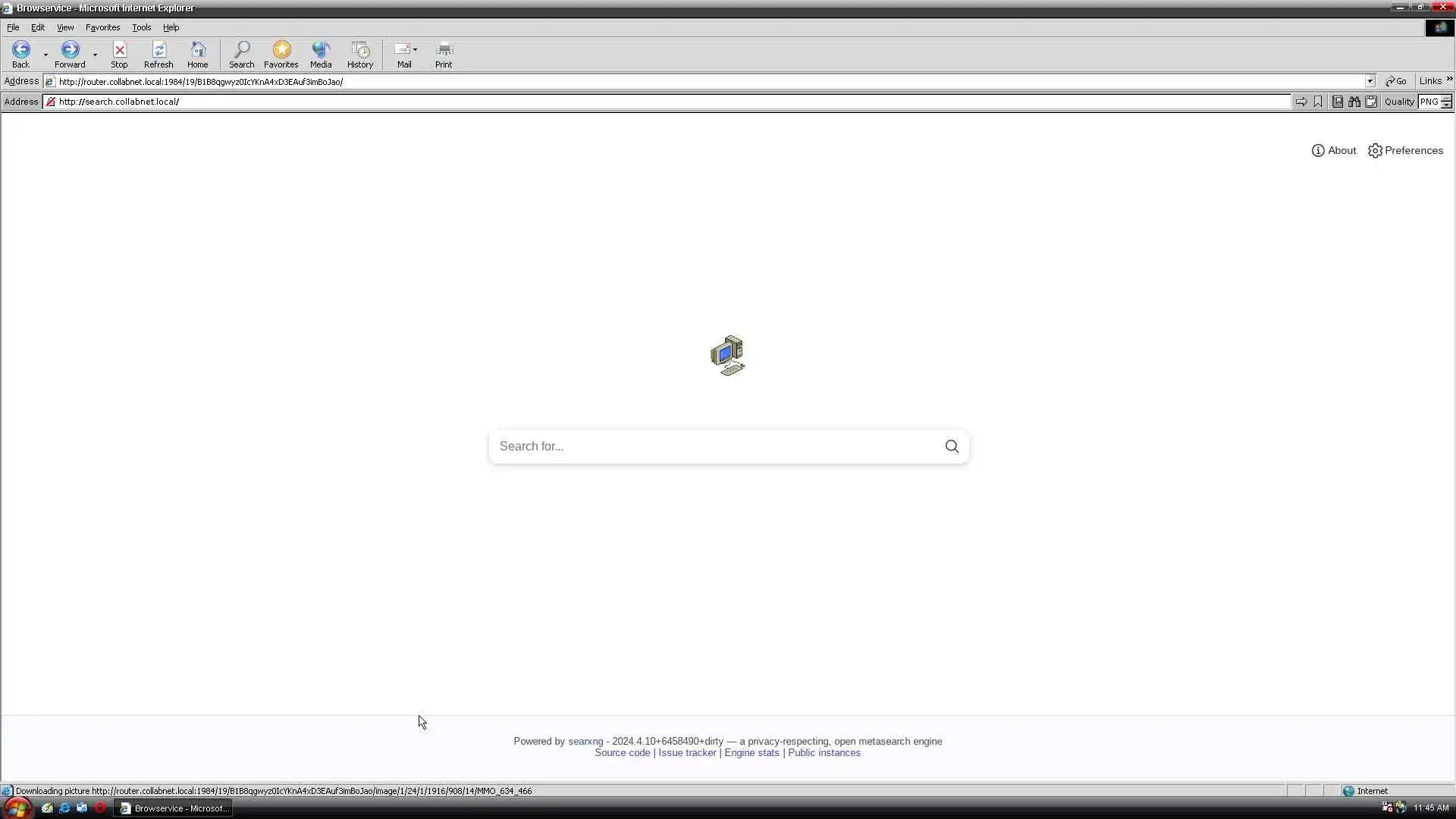Click the bookmark ribbon icon in Browservice bar

pyautogui.click(x=1318, y=102)
